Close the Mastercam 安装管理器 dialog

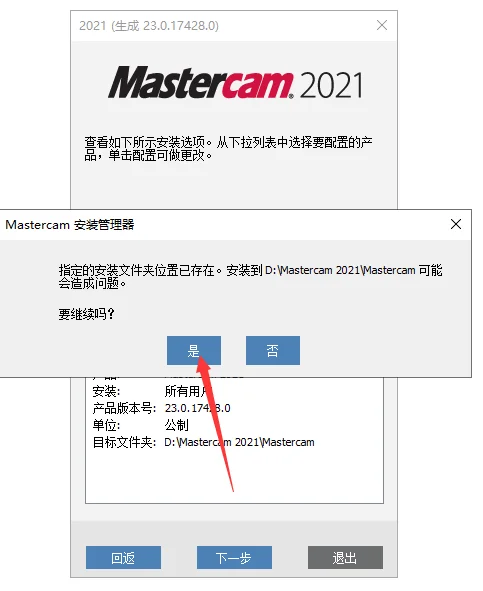click(x=456, y=224)
